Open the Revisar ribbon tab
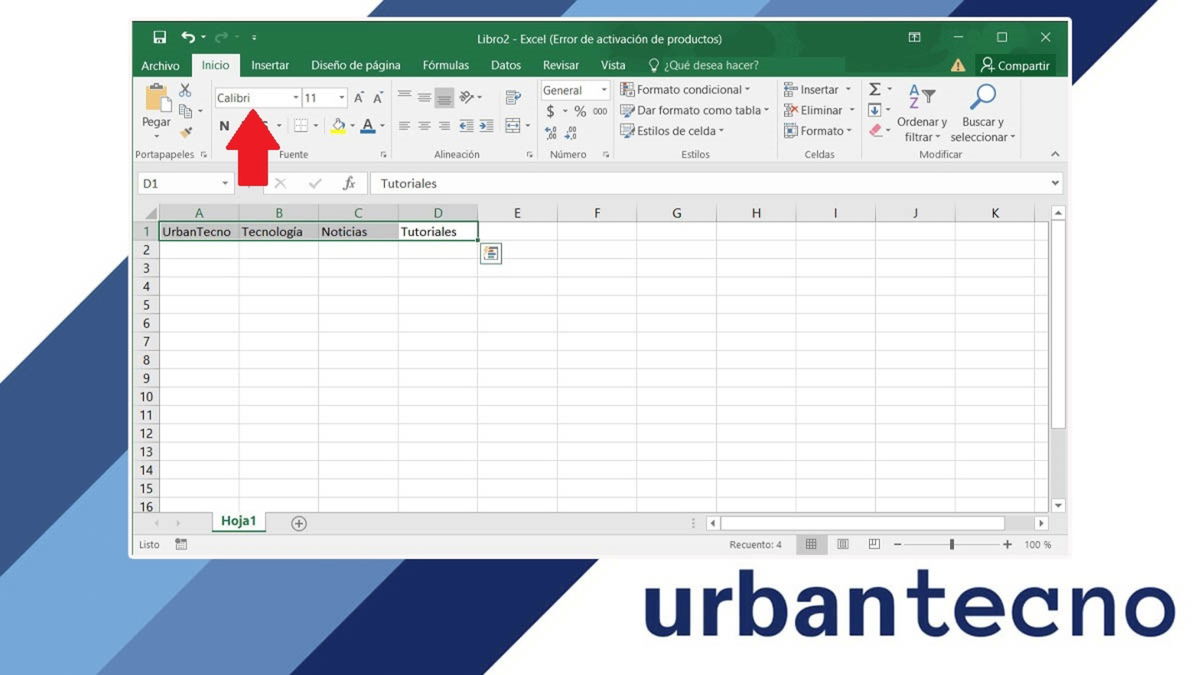The width and height of the screenshot is (1200, 675). click(x=560, y=65)
